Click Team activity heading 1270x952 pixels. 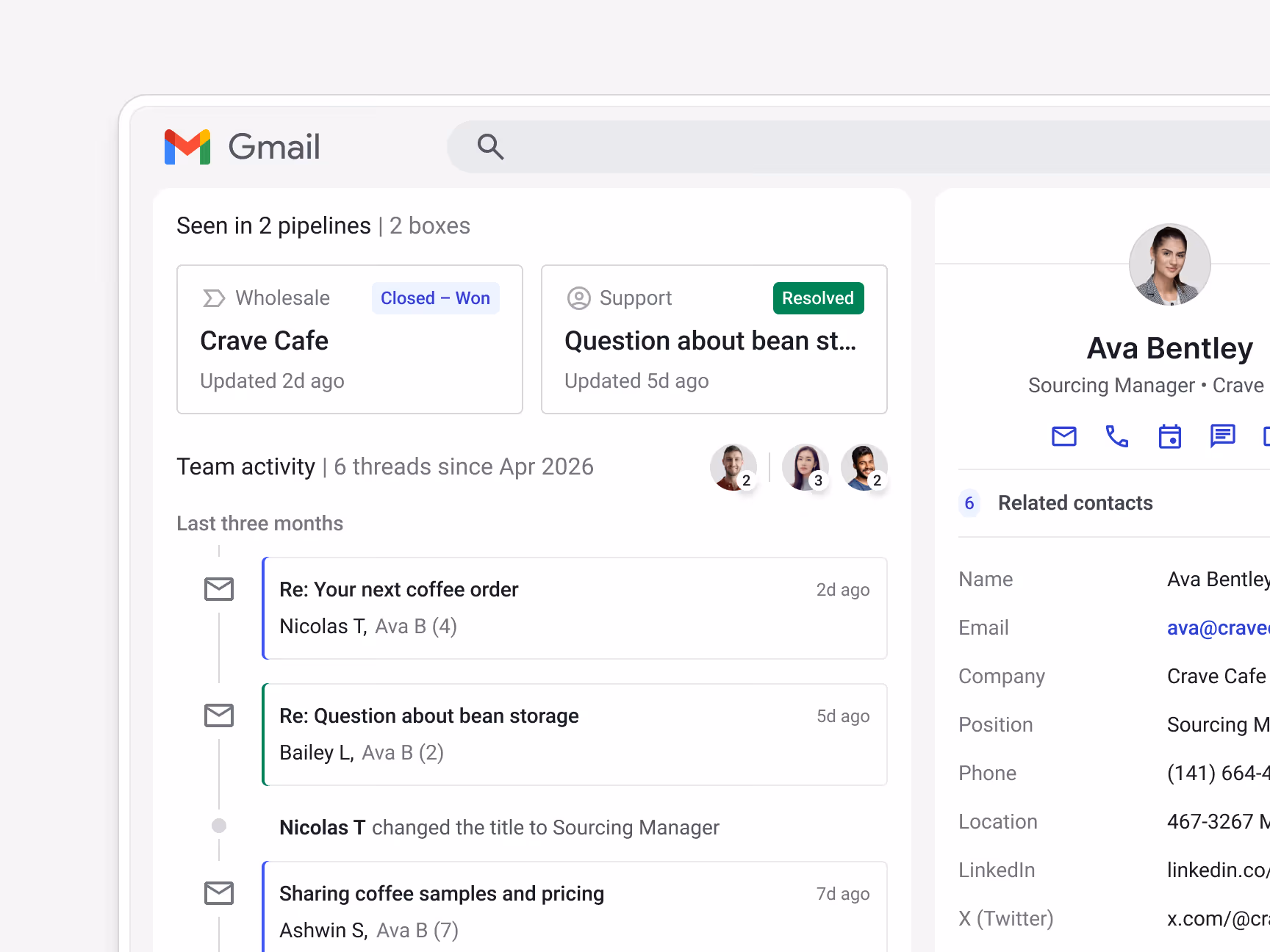click(245, 467)
